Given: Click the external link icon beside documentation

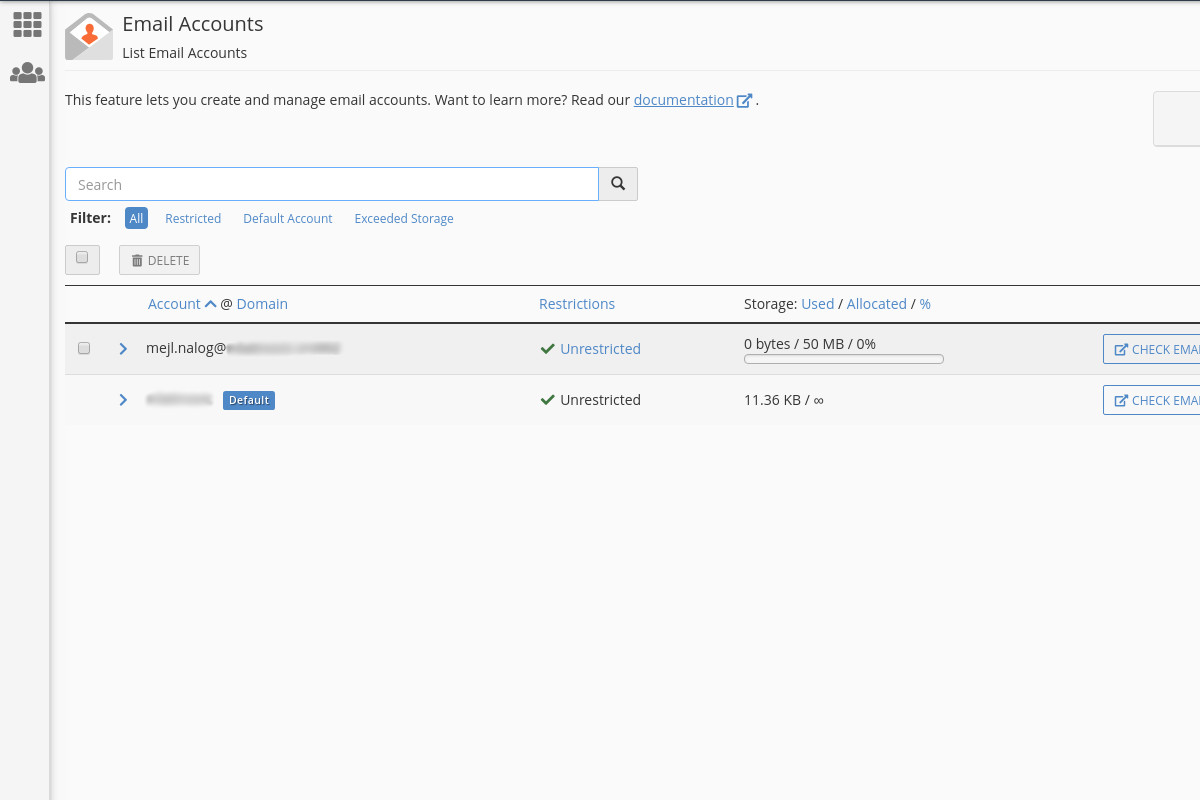Looking at the screenshot, I should pyautogui.click(x=744, y=101).
